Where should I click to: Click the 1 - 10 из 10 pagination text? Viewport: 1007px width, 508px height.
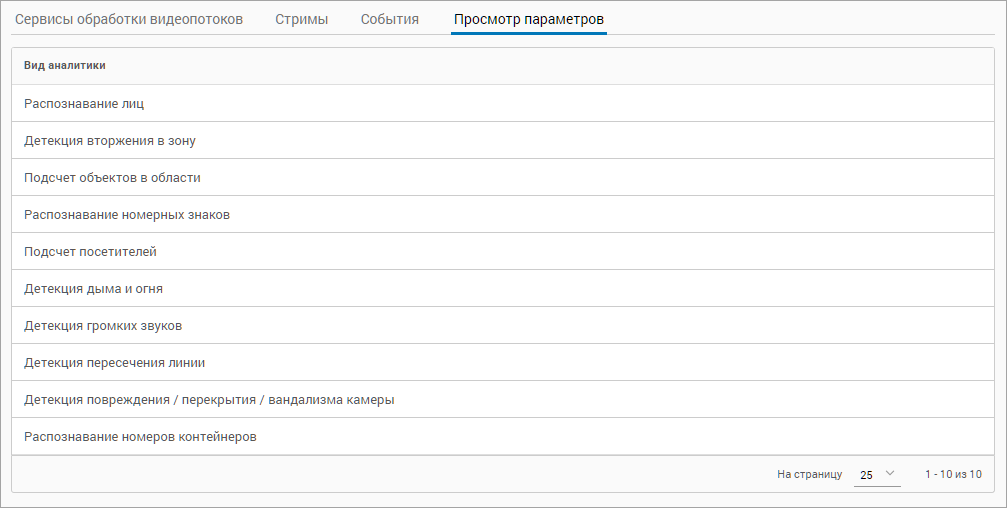[952, 474]
